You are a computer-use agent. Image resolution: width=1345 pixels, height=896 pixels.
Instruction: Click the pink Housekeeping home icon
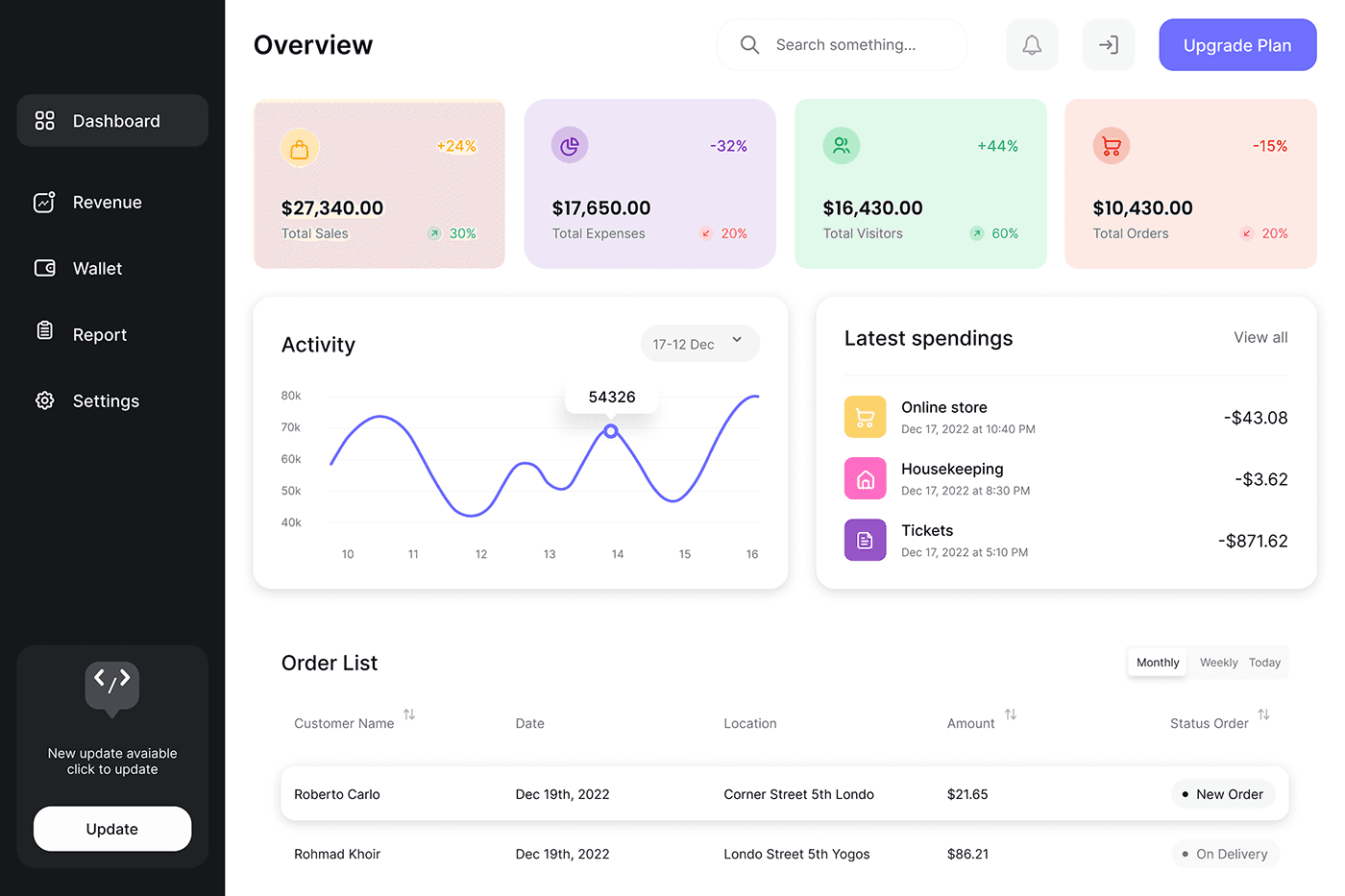click(x=865, y=479)
